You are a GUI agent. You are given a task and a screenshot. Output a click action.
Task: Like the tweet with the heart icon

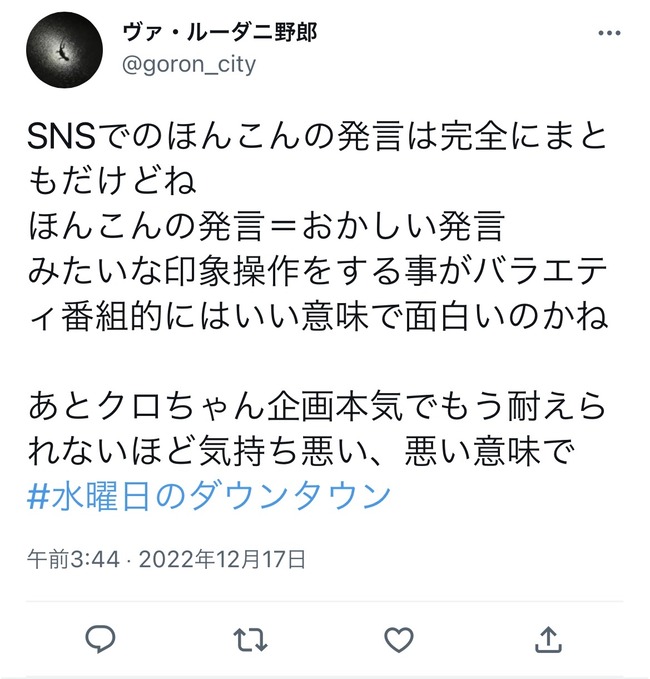[399, 640]
